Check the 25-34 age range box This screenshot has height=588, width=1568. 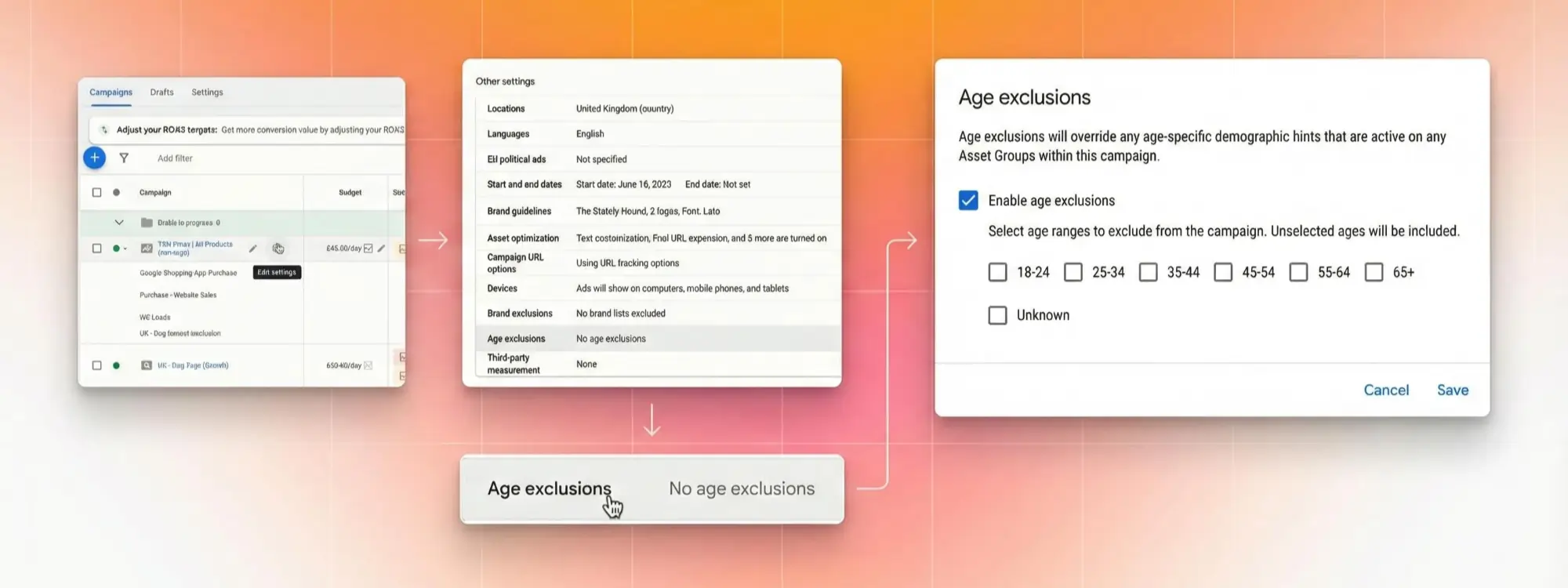point(1073,272)
